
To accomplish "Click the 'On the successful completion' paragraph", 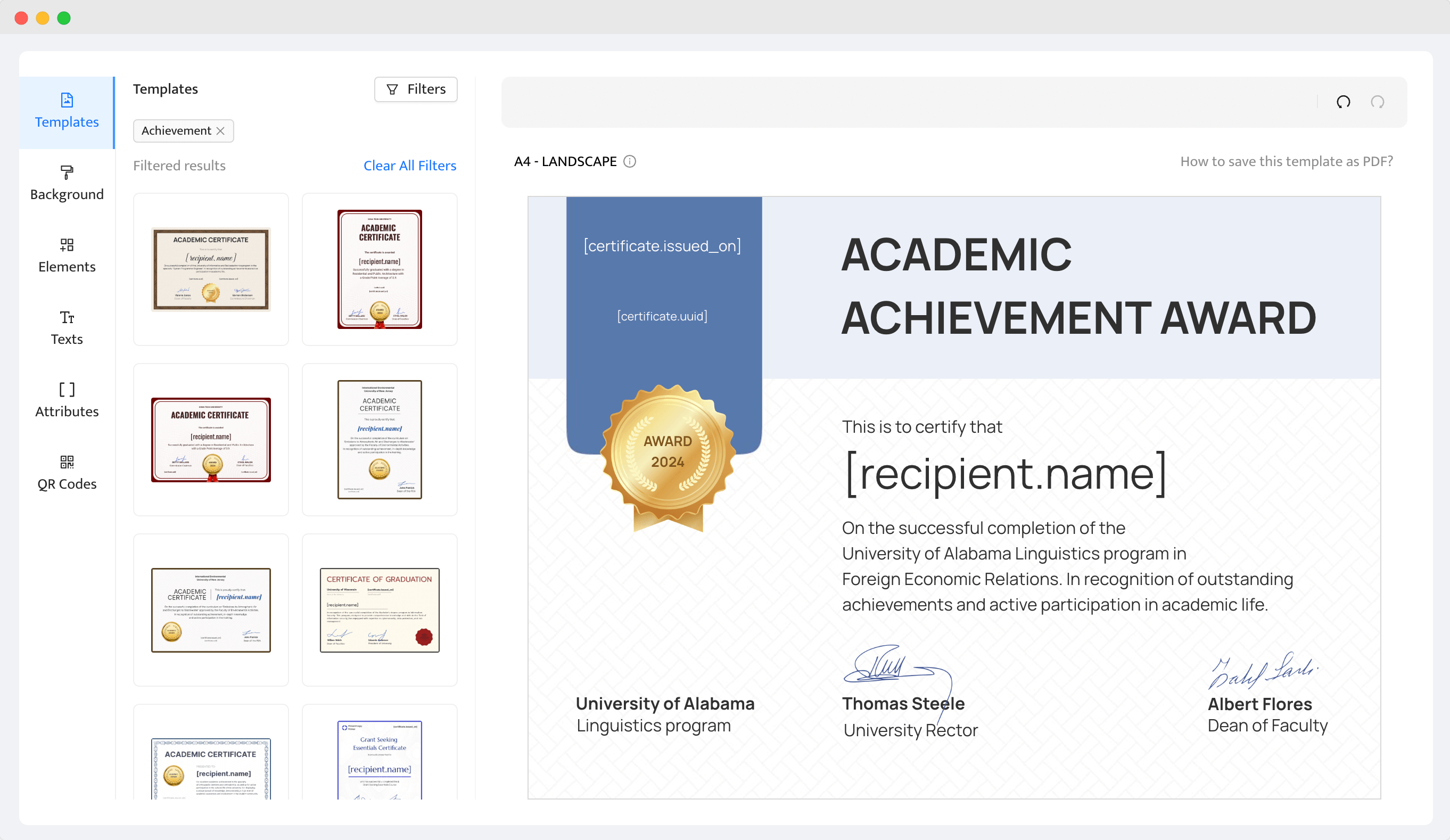I will pos(1067,566).
